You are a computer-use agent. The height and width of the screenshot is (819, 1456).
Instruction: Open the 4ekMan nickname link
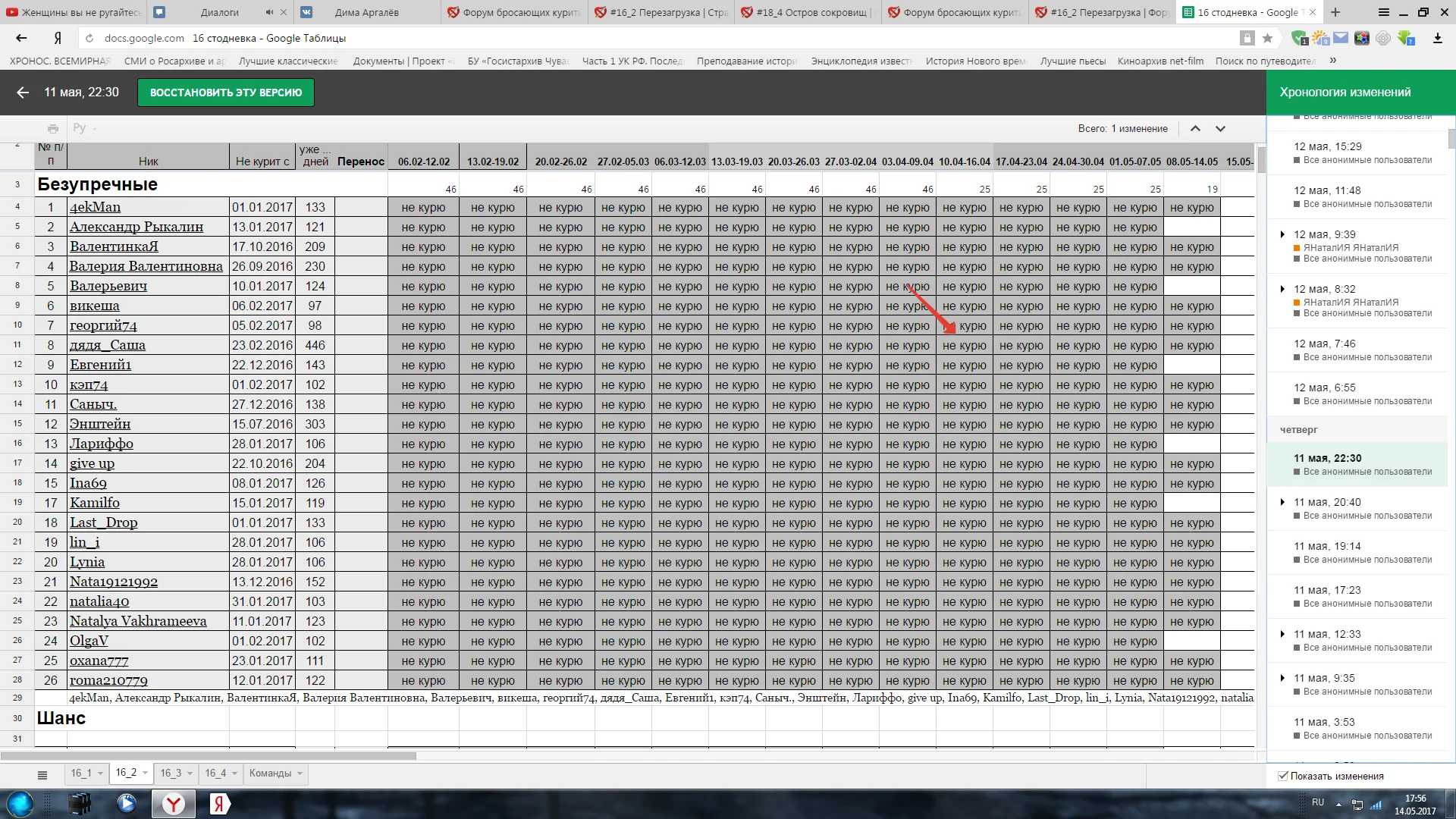95,207
